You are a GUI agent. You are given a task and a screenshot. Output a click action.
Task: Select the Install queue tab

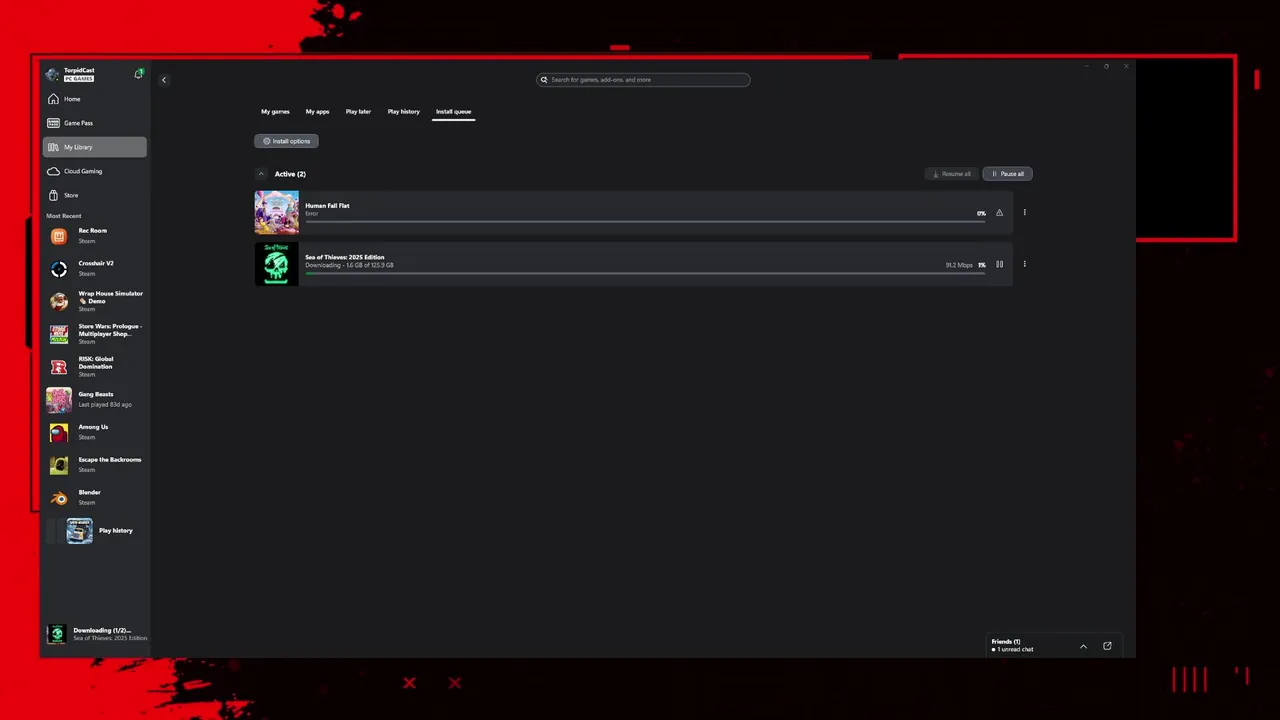(453, 112)
